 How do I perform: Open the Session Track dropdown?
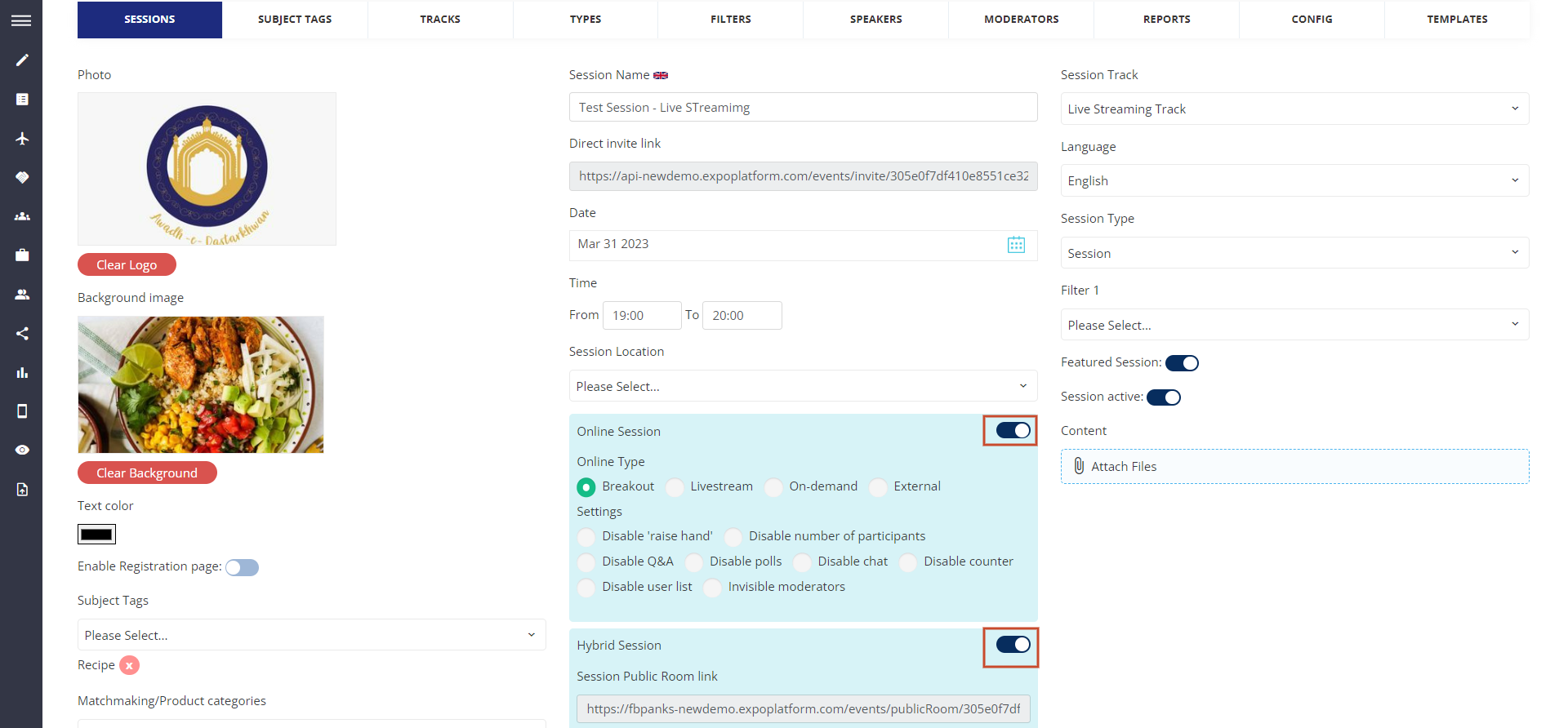(x=1294, y=109)
